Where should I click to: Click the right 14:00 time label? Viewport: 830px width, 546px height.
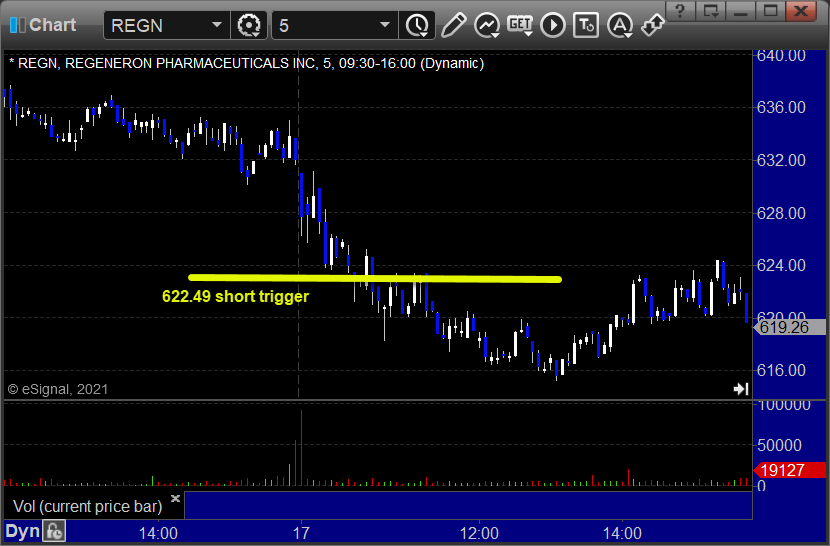click(622, 533)
